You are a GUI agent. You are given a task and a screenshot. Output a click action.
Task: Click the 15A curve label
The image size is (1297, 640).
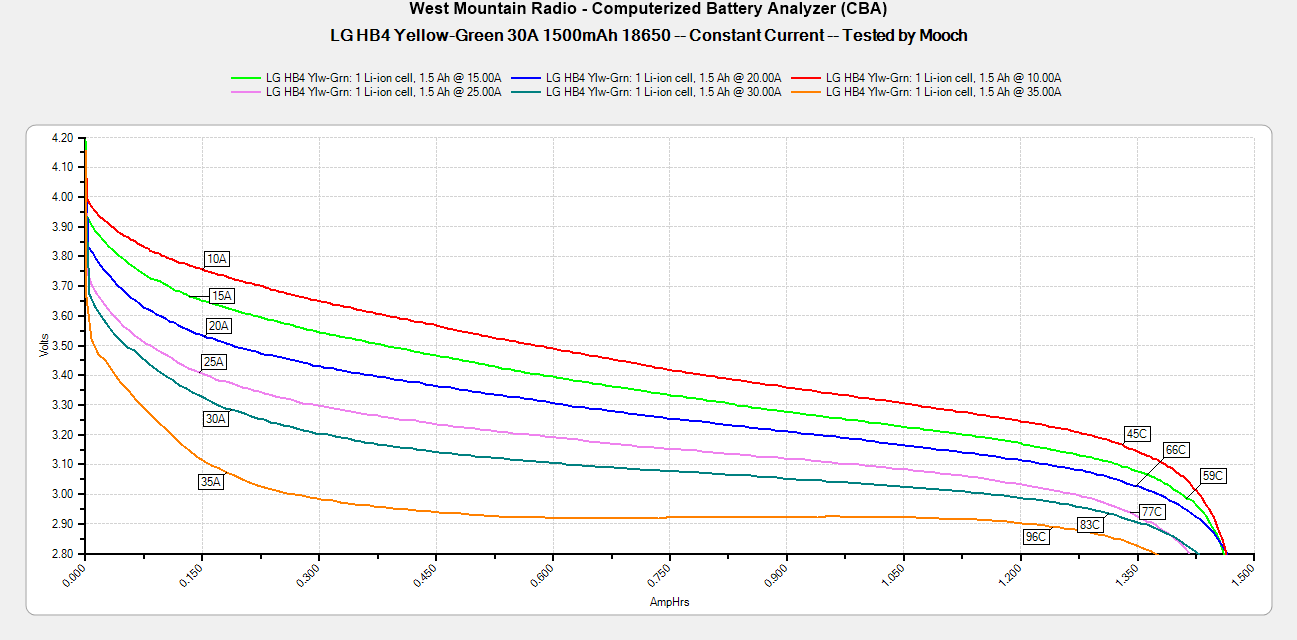[x=221, y=296]
